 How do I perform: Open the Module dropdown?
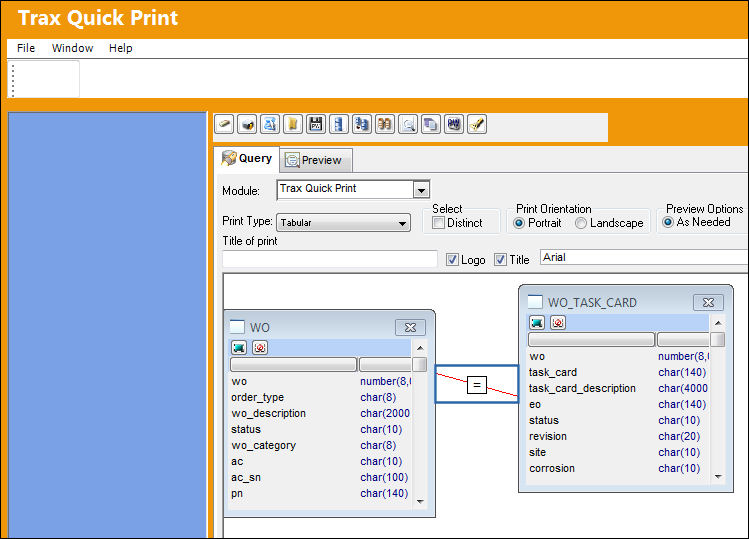pyautogui.click(x=421, y=190)
